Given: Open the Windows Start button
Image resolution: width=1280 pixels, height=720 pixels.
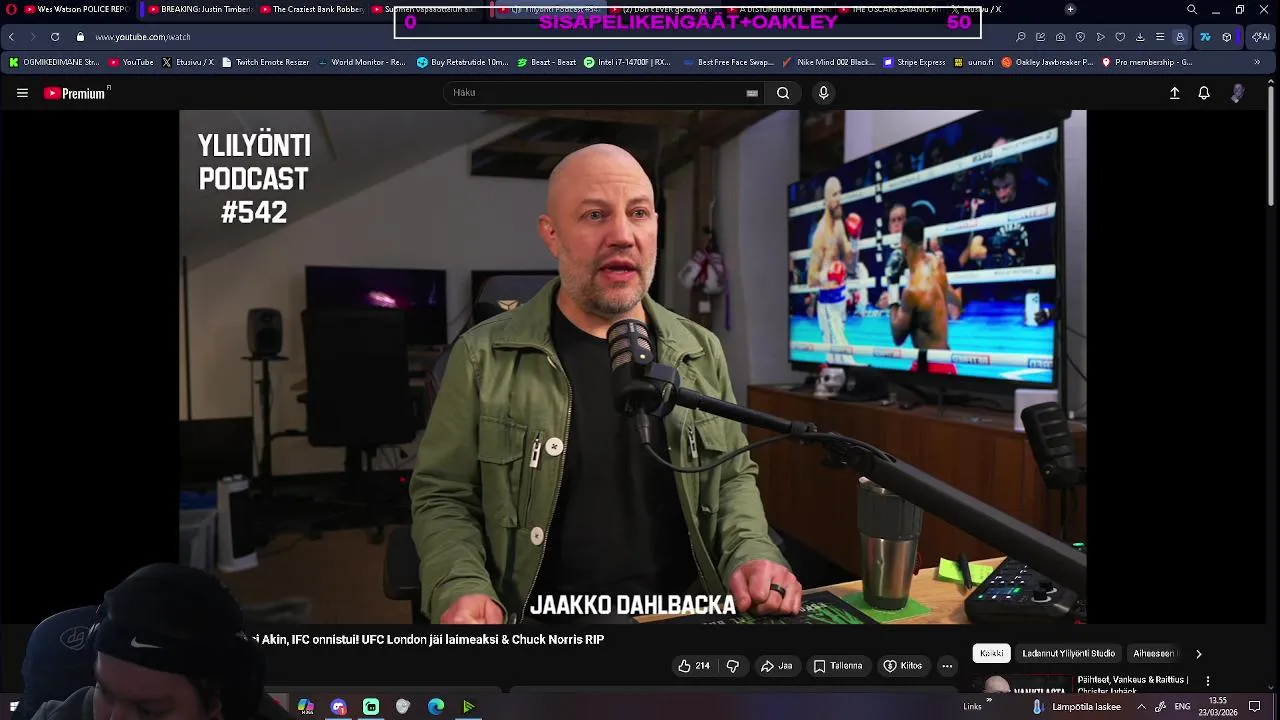Looking at the screenshot, I should [x=14, y=707].
